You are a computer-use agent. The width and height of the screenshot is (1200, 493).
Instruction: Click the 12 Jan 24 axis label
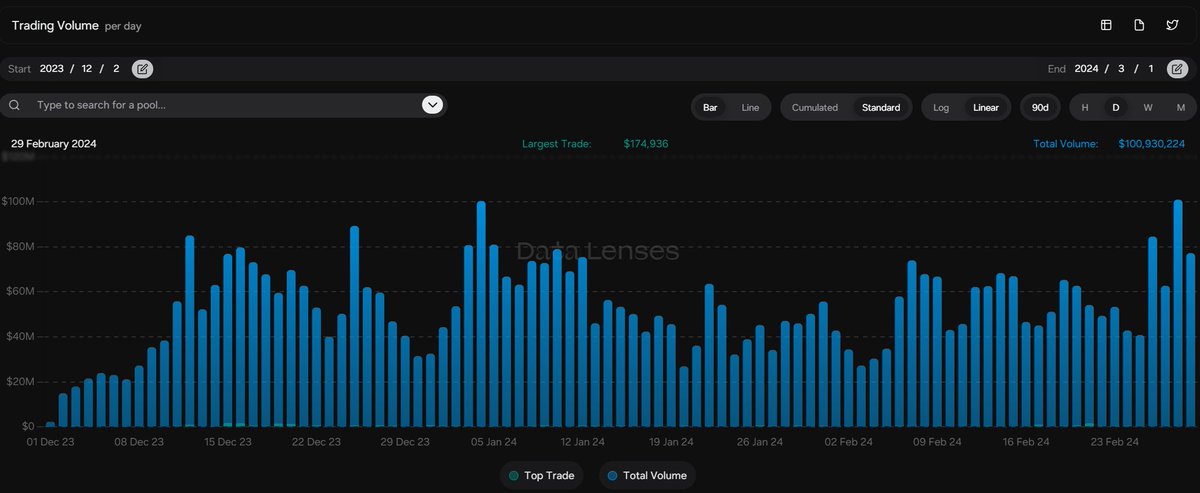(583, 441)
